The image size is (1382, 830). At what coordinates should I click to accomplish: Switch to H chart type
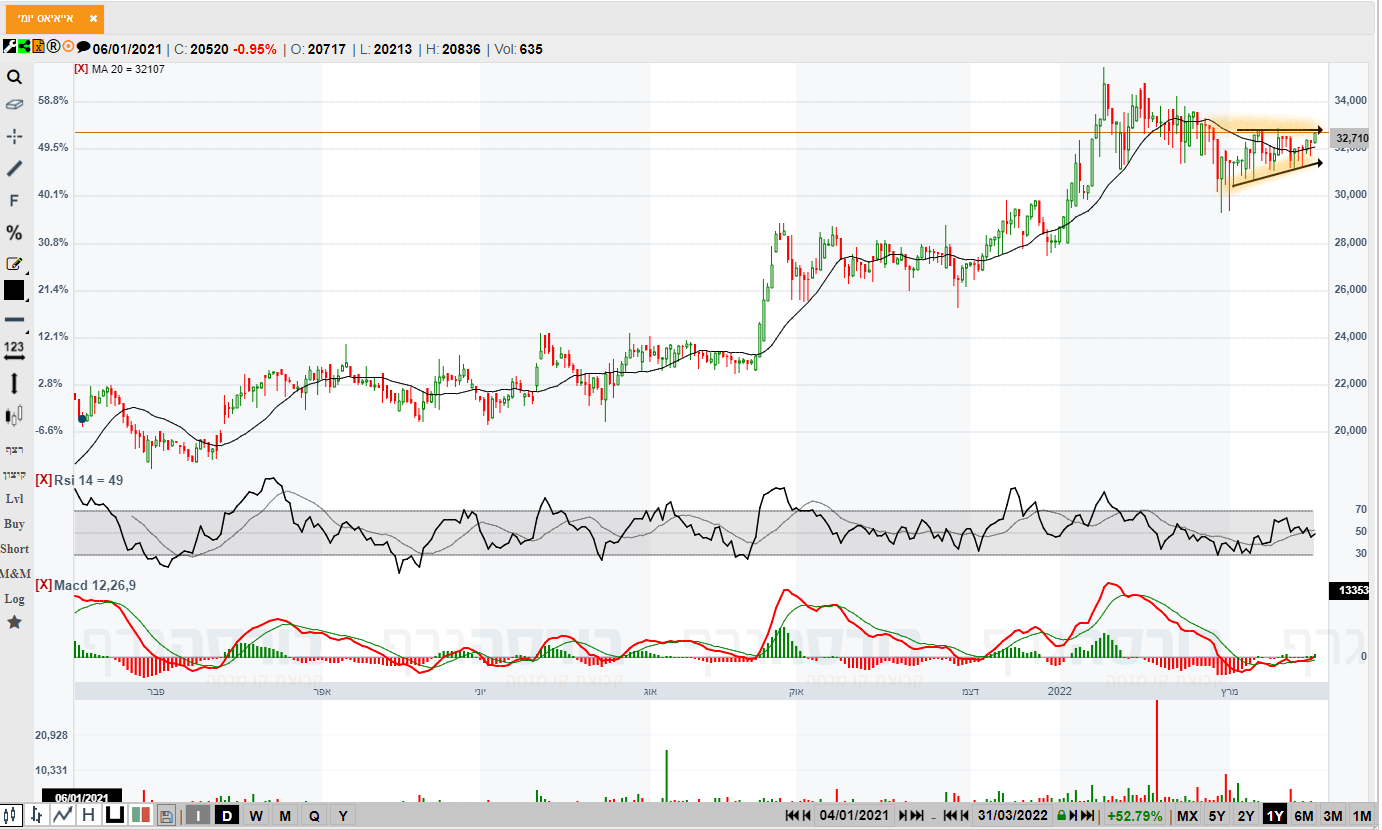coord(89,815)
